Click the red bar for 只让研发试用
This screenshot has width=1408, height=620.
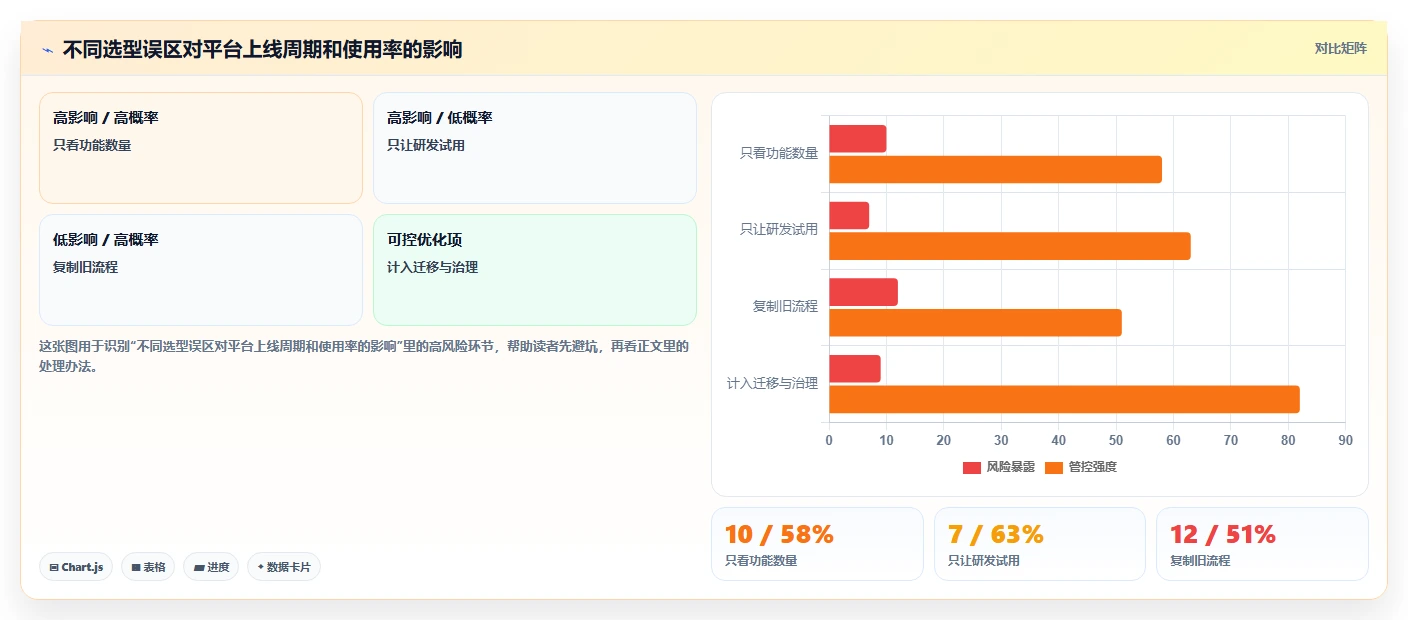coord(849,215)
